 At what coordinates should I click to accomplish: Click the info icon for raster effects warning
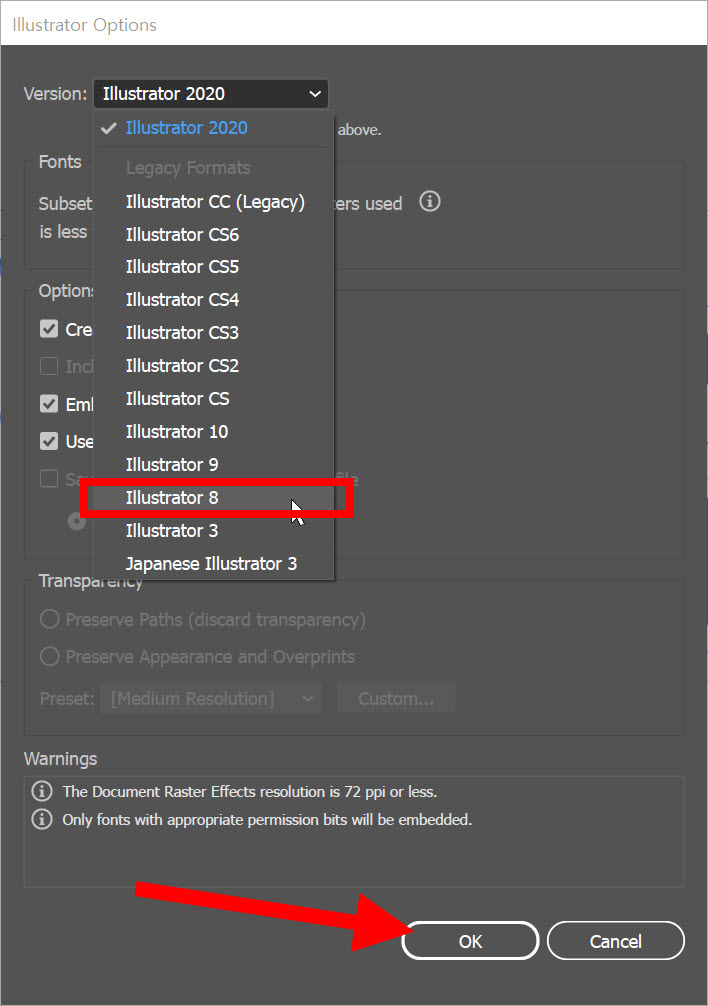42,791
